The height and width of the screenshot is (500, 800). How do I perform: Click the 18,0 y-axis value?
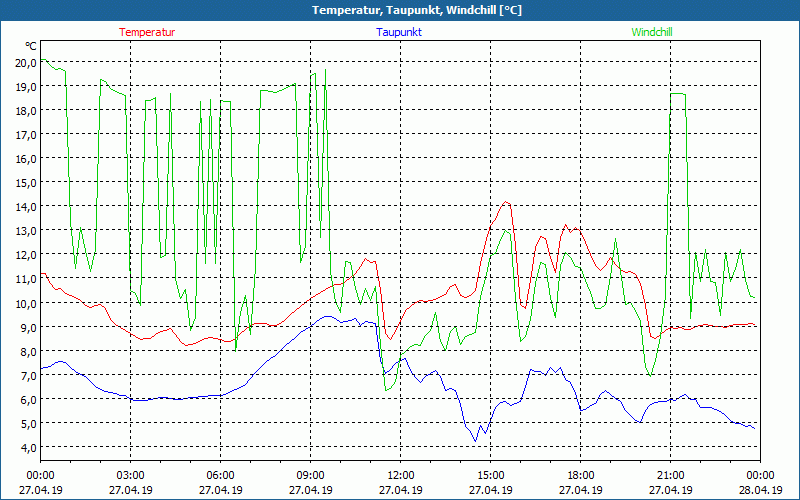(27, 111)
